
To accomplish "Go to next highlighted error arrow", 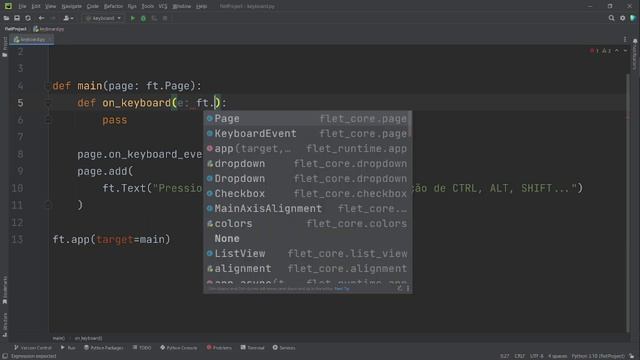I will click(x=625, y=51).
